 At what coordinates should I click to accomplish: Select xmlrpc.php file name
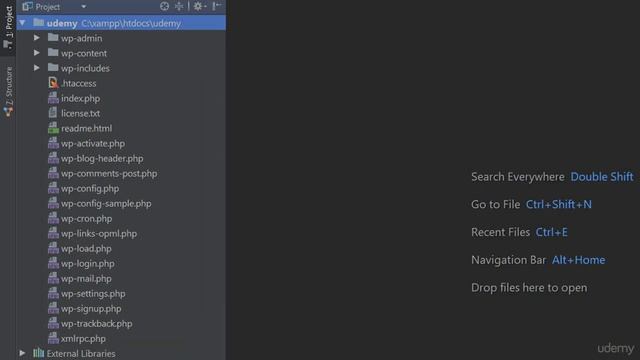click(83, 339)
